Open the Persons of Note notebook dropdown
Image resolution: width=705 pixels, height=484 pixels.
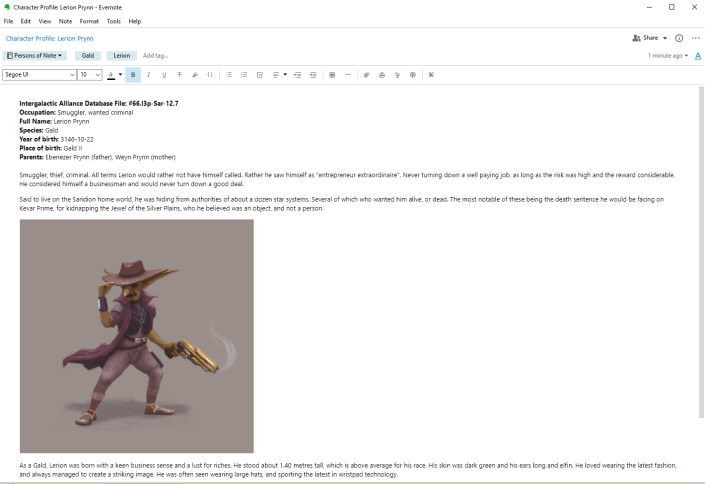(x=35, y=56)
